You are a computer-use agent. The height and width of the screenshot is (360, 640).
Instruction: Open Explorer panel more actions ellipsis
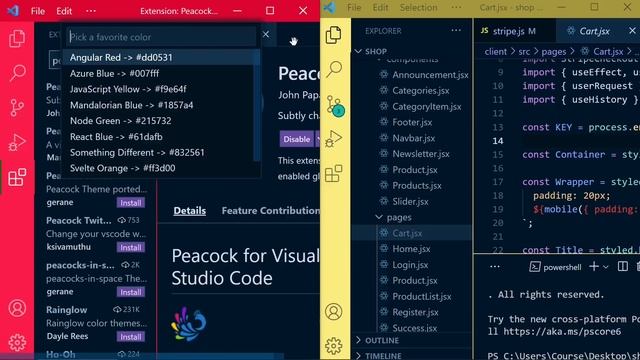click(x=456, y=31)
